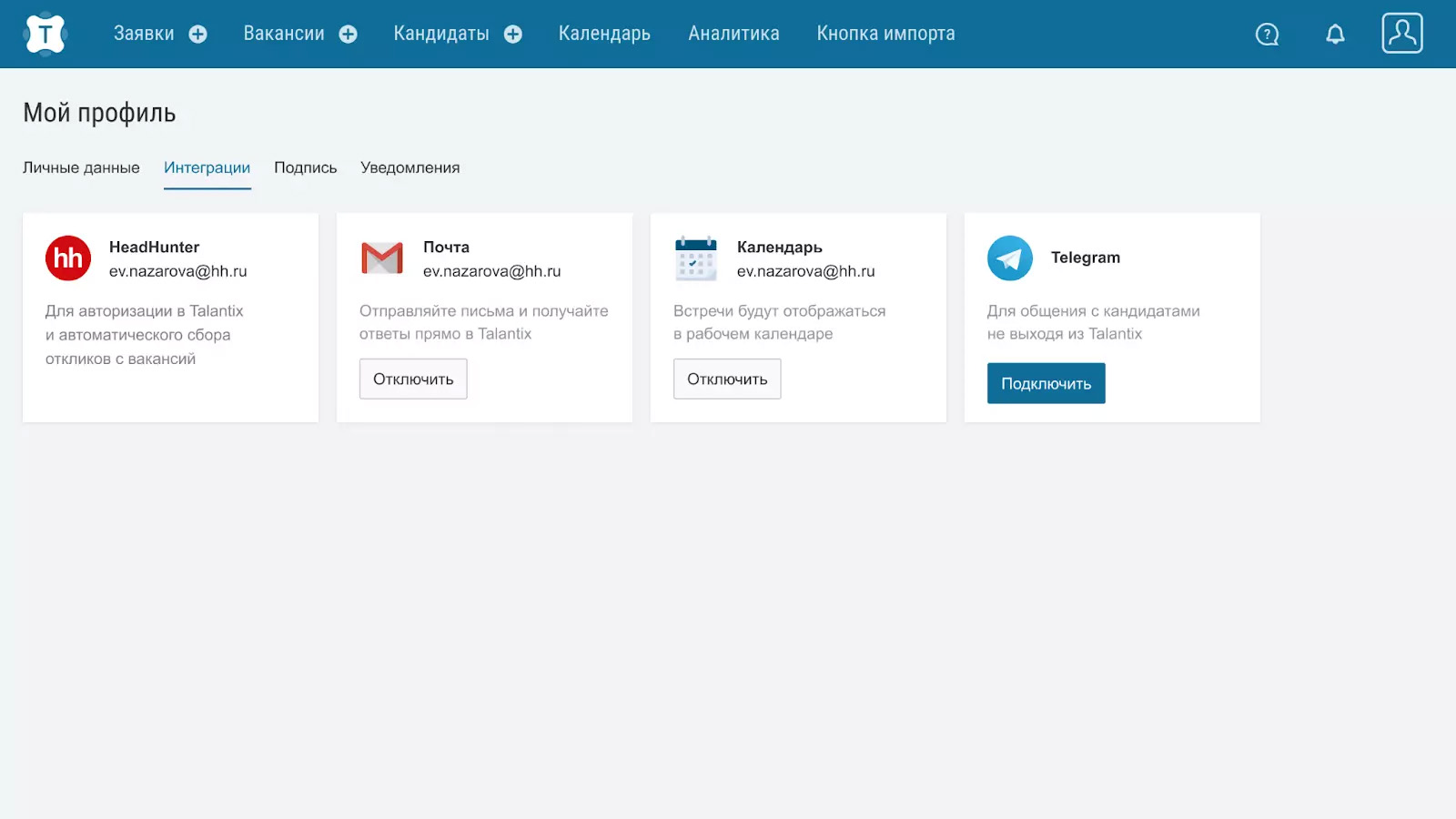
Task: Click Telegram card title
Action: [1086, 258]
